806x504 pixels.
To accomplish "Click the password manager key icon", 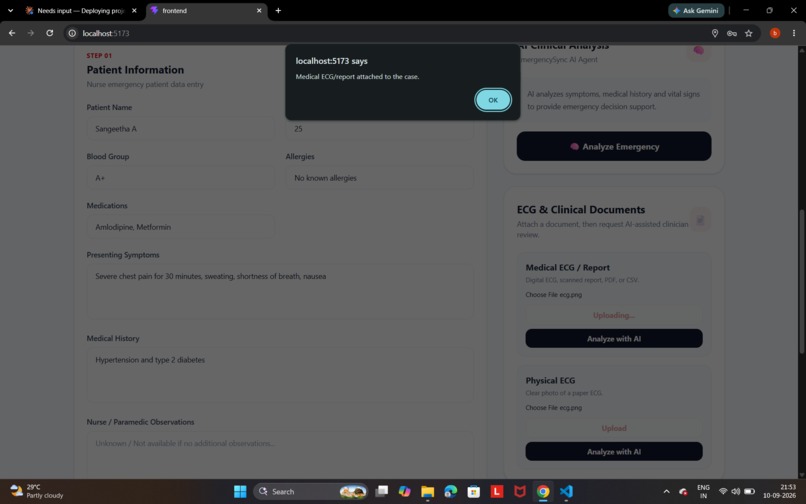I will tap(731, 33).
